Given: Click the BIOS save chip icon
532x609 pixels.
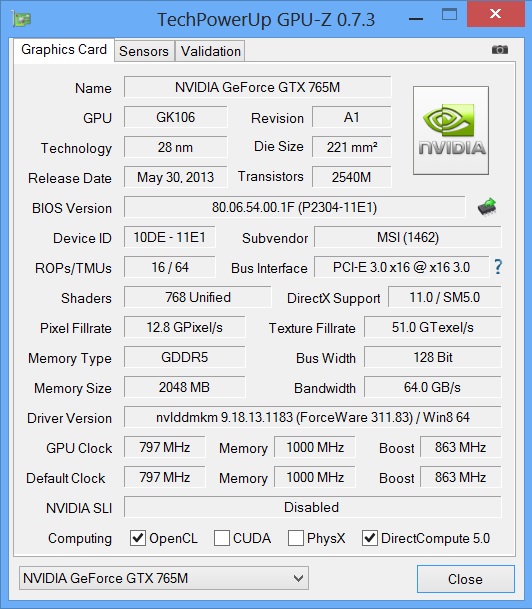Looking at the screenshot, I should point(487,207).
